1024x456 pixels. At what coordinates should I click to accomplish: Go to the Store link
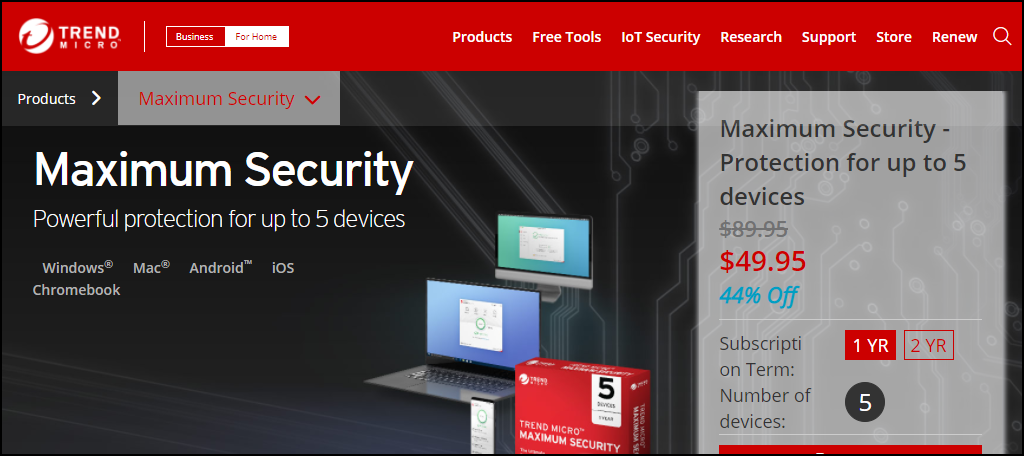coord(893,37)
